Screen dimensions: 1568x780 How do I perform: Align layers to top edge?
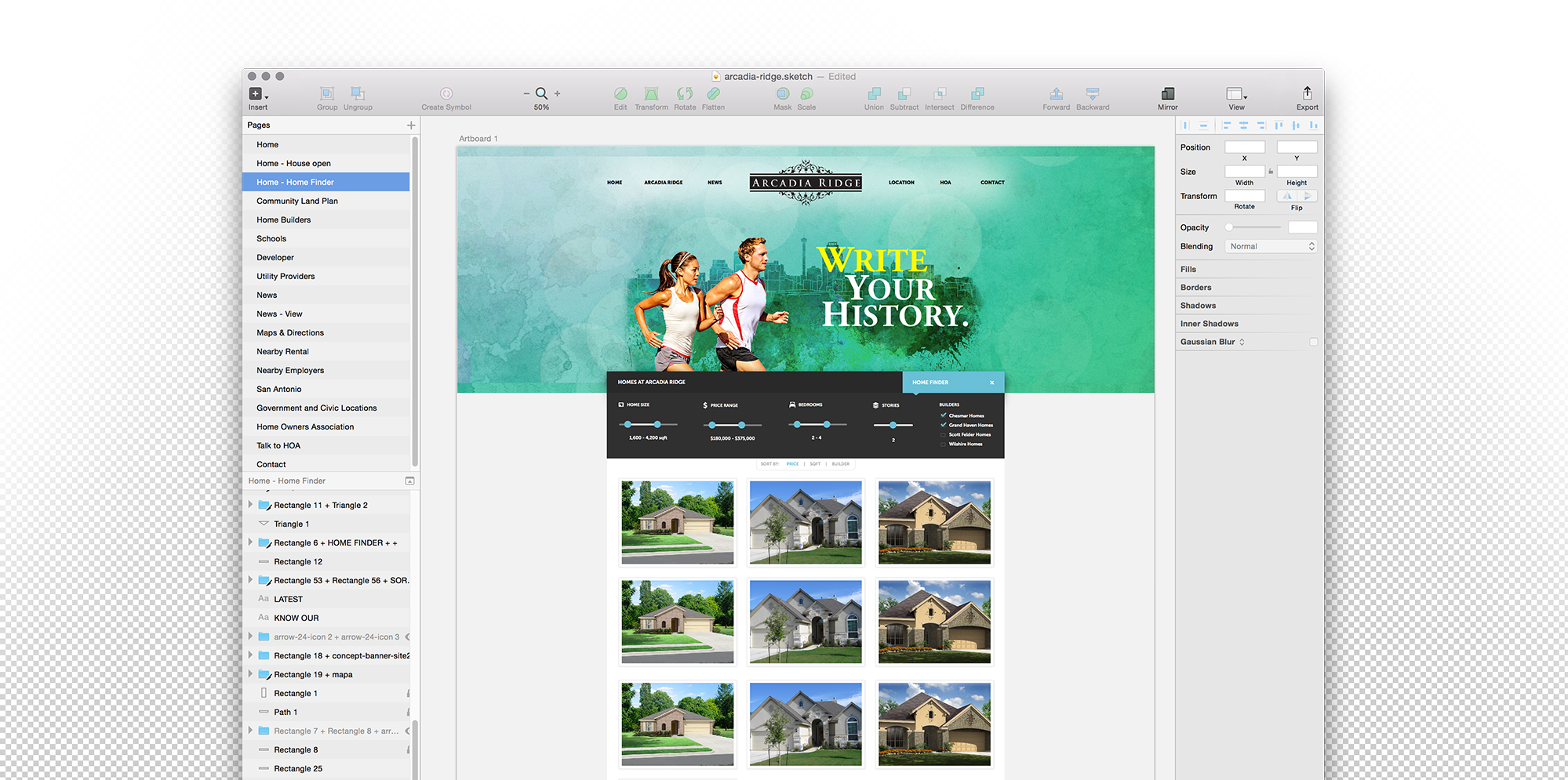[1279, 125]
